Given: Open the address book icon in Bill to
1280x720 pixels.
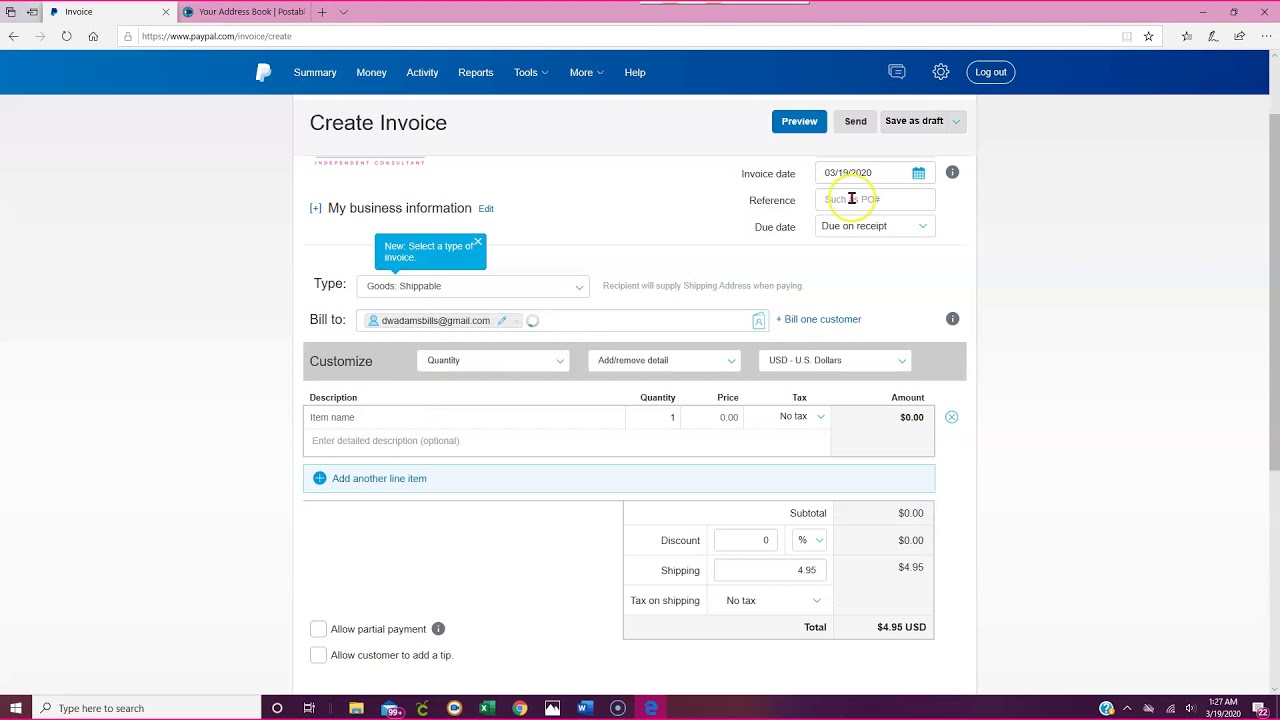Looking at the screenshot, I should point(758,321).
